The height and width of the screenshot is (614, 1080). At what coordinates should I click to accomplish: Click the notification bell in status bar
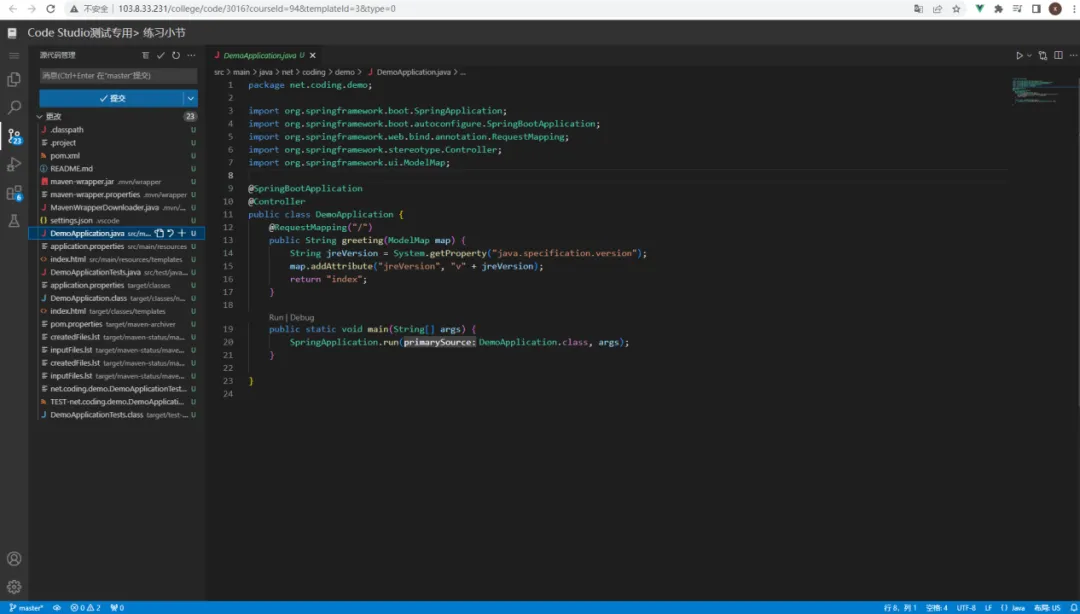click(1073, 608)
